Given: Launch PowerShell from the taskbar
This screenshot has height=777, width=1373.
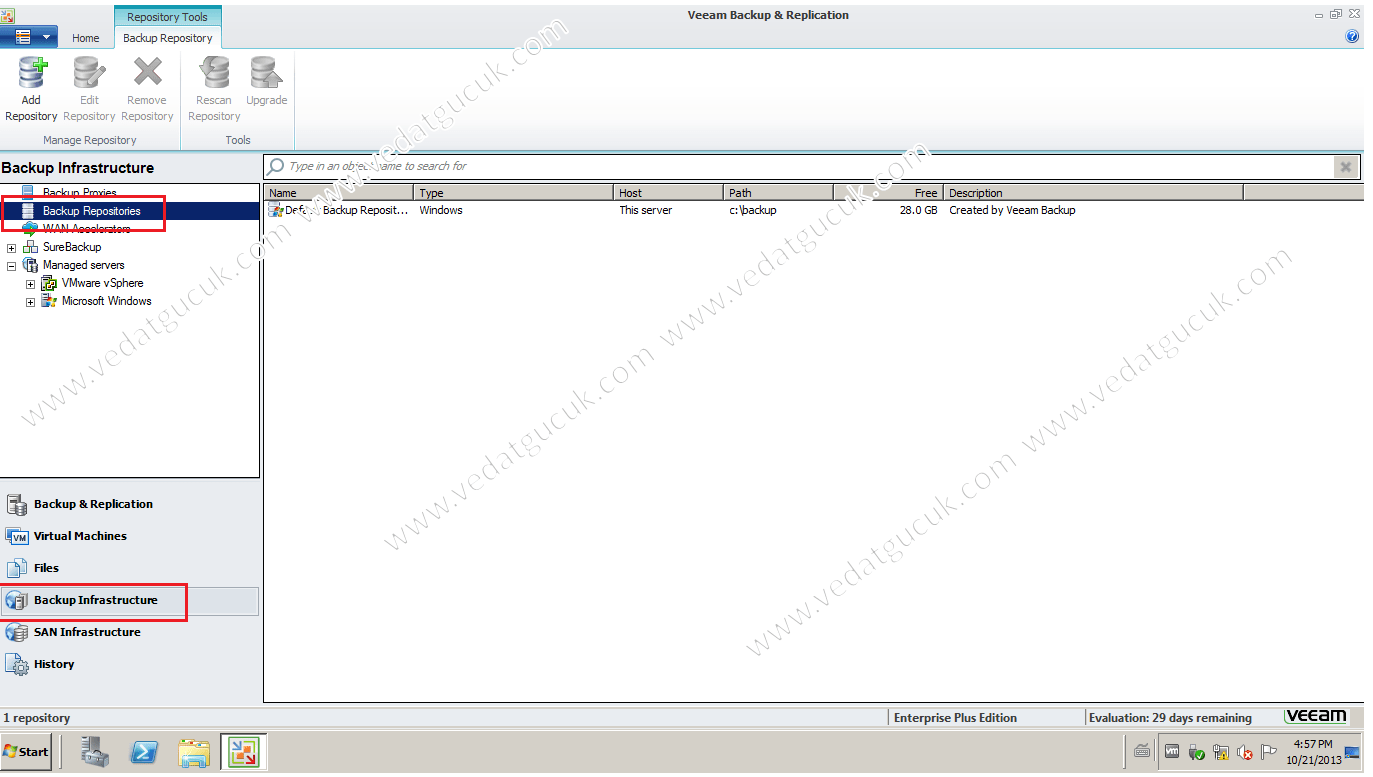Looking at the screenshot, I should 145,752.
